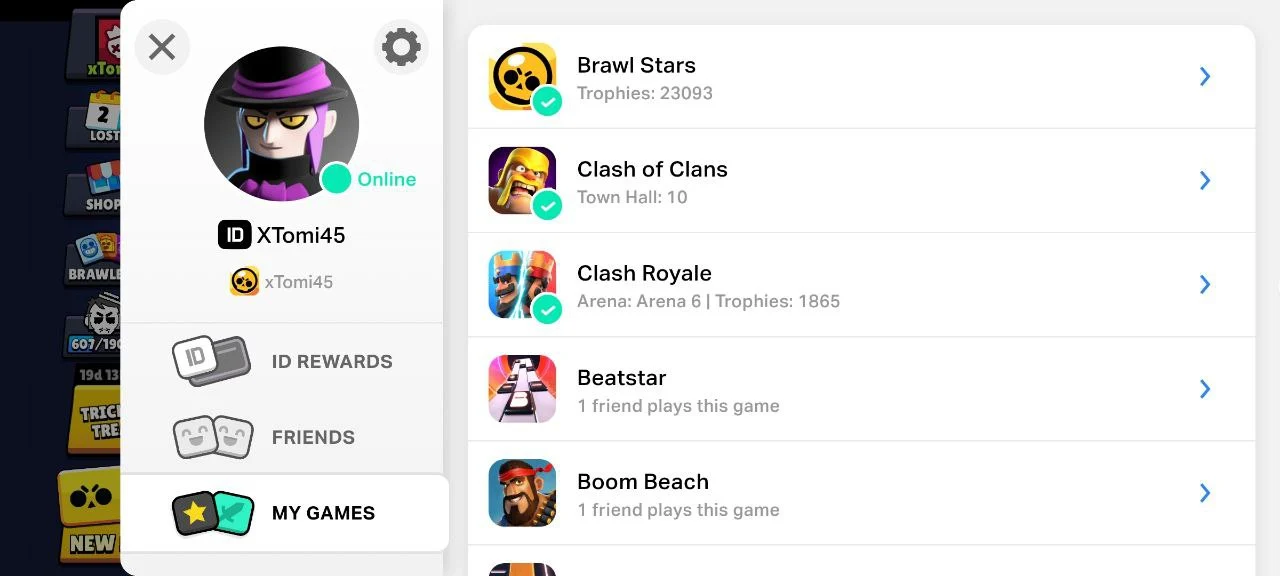This screenshot has width=1280, height=576.
Task: Click the Friends smiley faces icon
Action: point(213,437)
